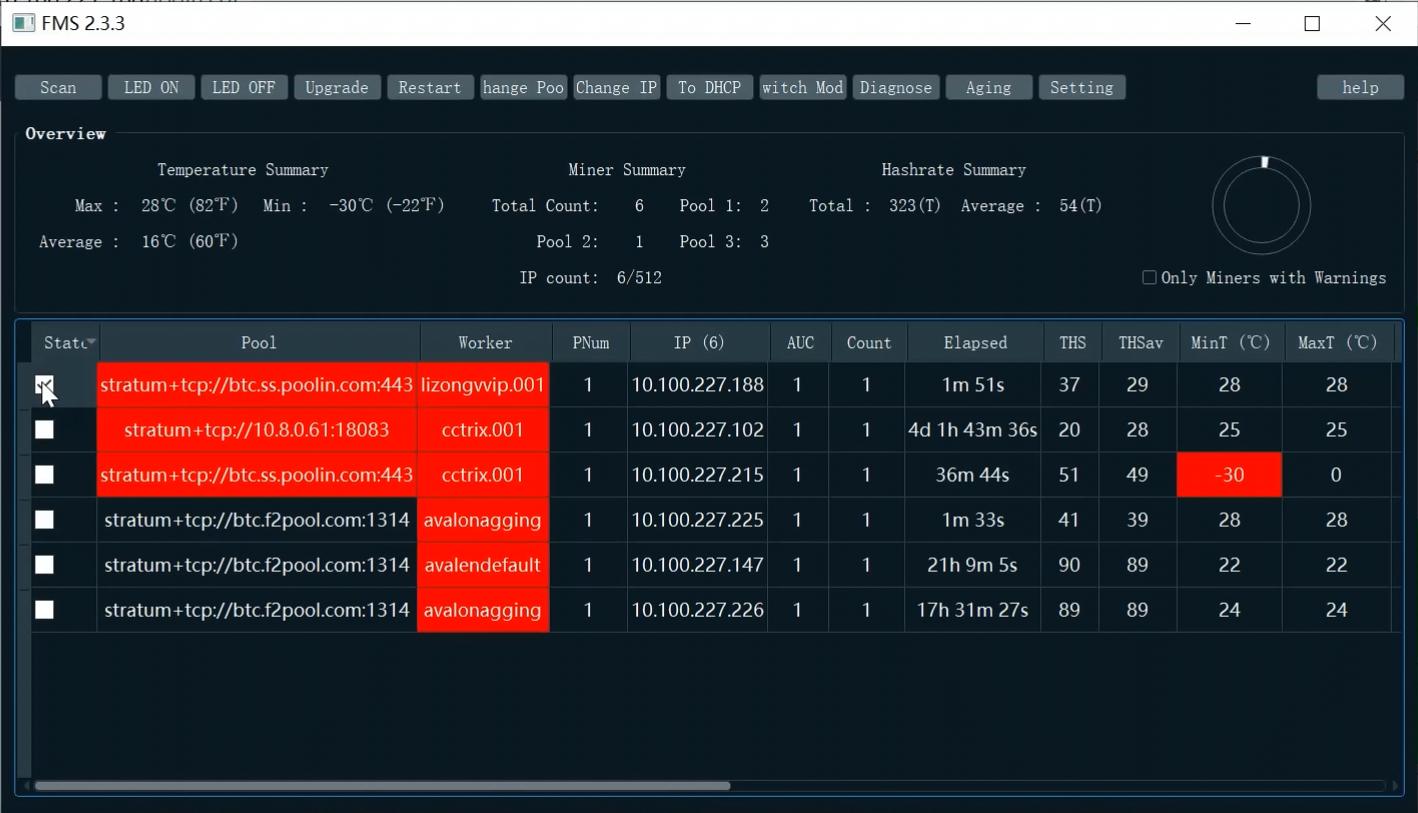Restart the selected miner

pos(429,87)
